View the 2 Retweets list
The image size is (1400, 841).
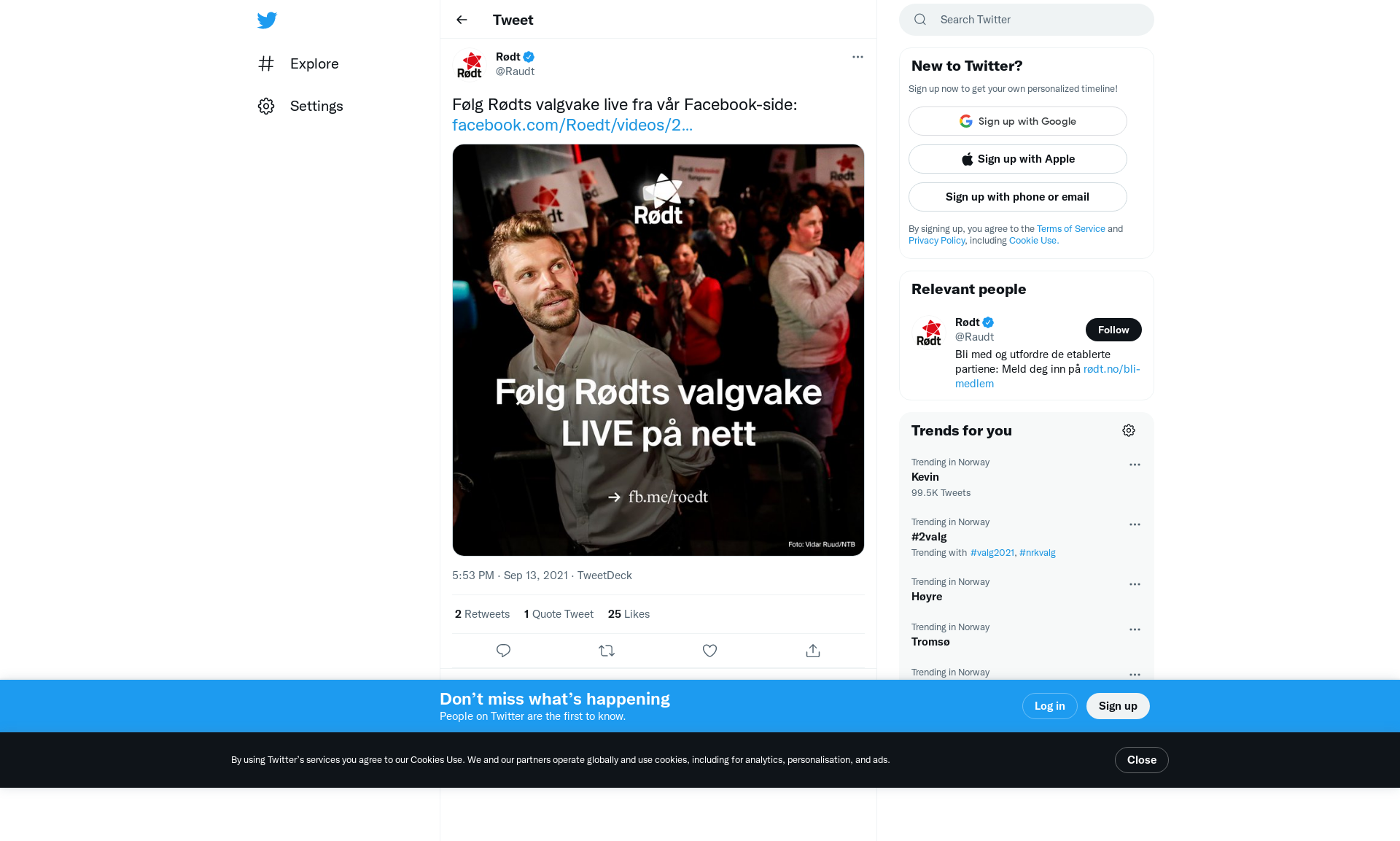[482, 614]
